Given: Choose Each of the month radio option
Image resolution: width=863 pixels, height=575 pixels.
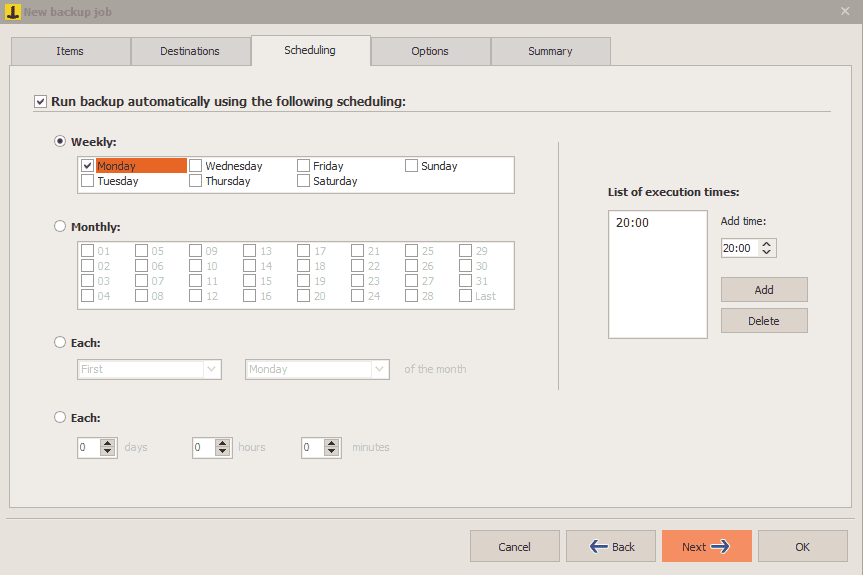Looking at the screenshot, I should (60, 342).
